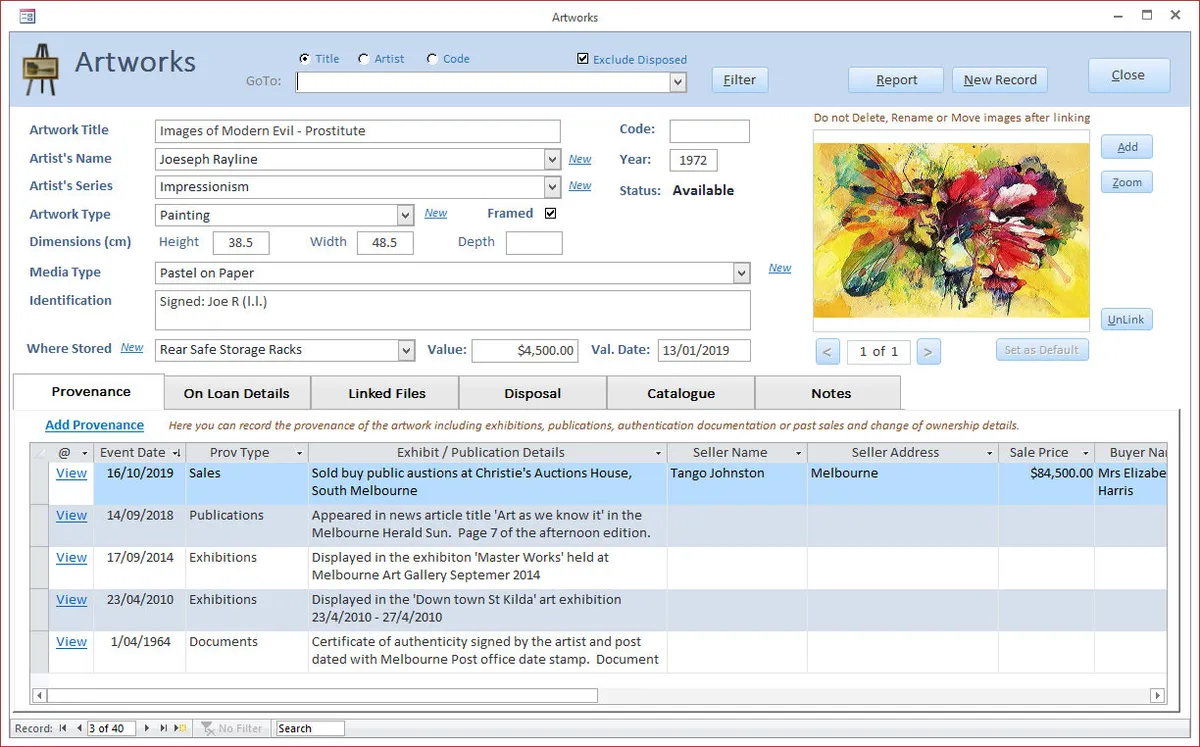
Task: Open the Where Stored dropdown
Action: click(x=406, y=350)
